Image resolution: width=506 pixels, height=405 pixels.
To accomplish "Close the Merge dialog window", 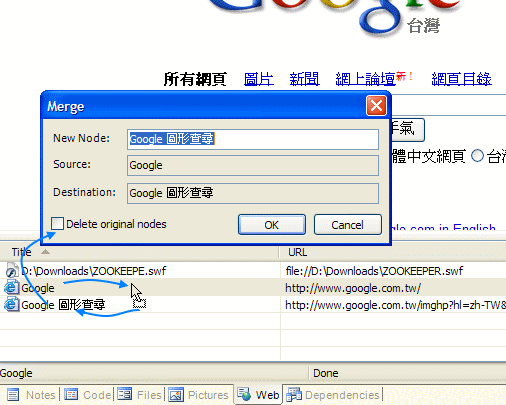I will 376,106.
